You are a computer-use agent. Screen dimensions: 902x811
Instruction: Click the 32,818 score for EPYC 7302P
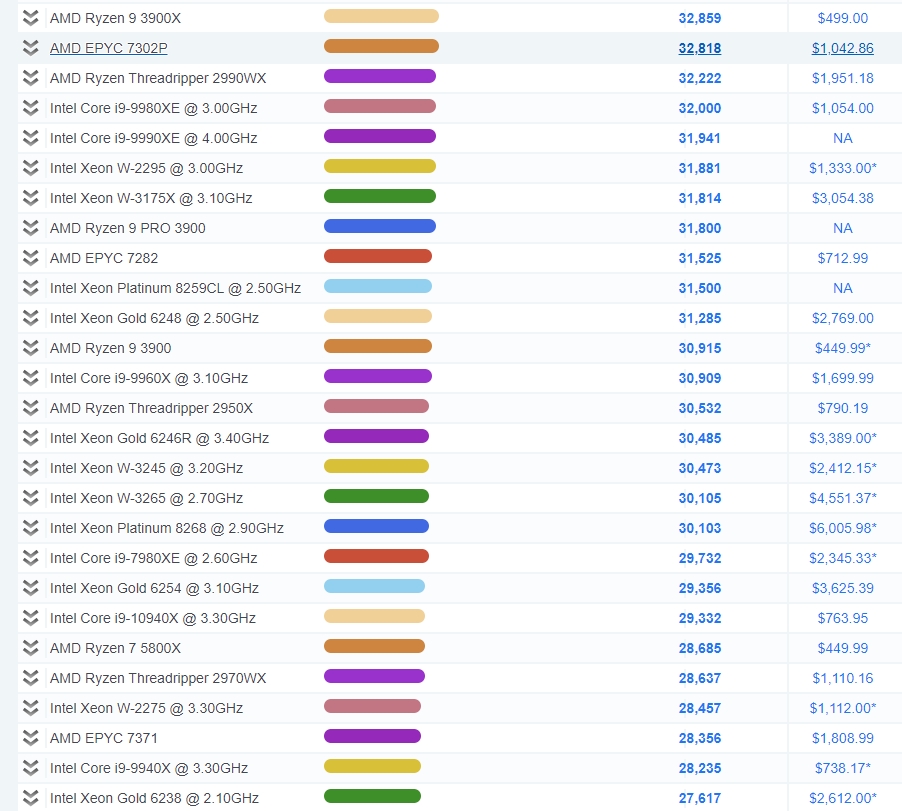[x=700, y=48]
